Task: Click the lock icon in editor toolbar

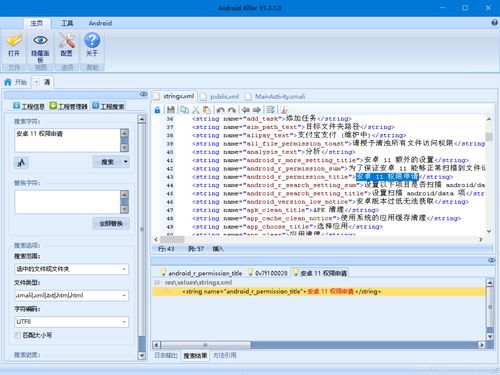Action: [x=157, y=110]
